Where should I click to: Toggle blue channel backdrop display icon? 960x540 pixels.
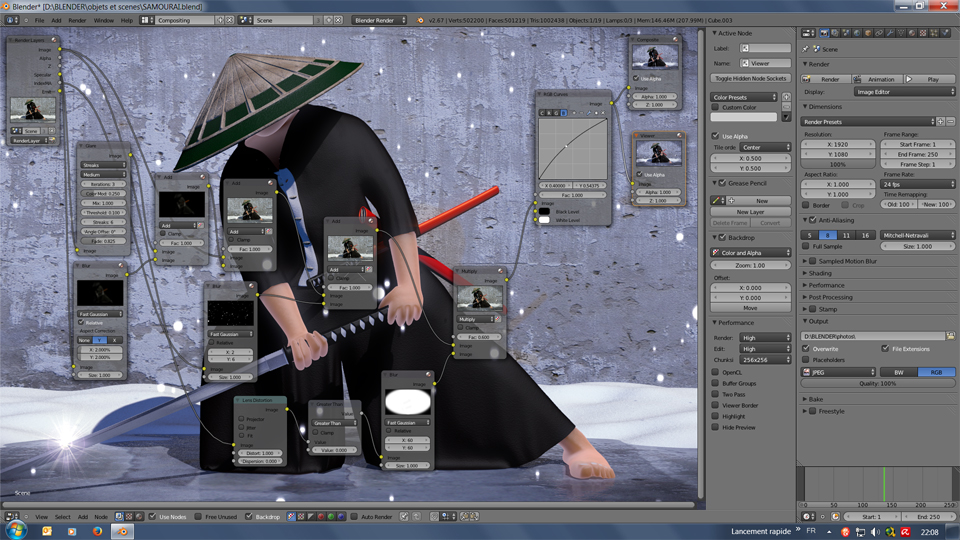(x=341, y=517)
